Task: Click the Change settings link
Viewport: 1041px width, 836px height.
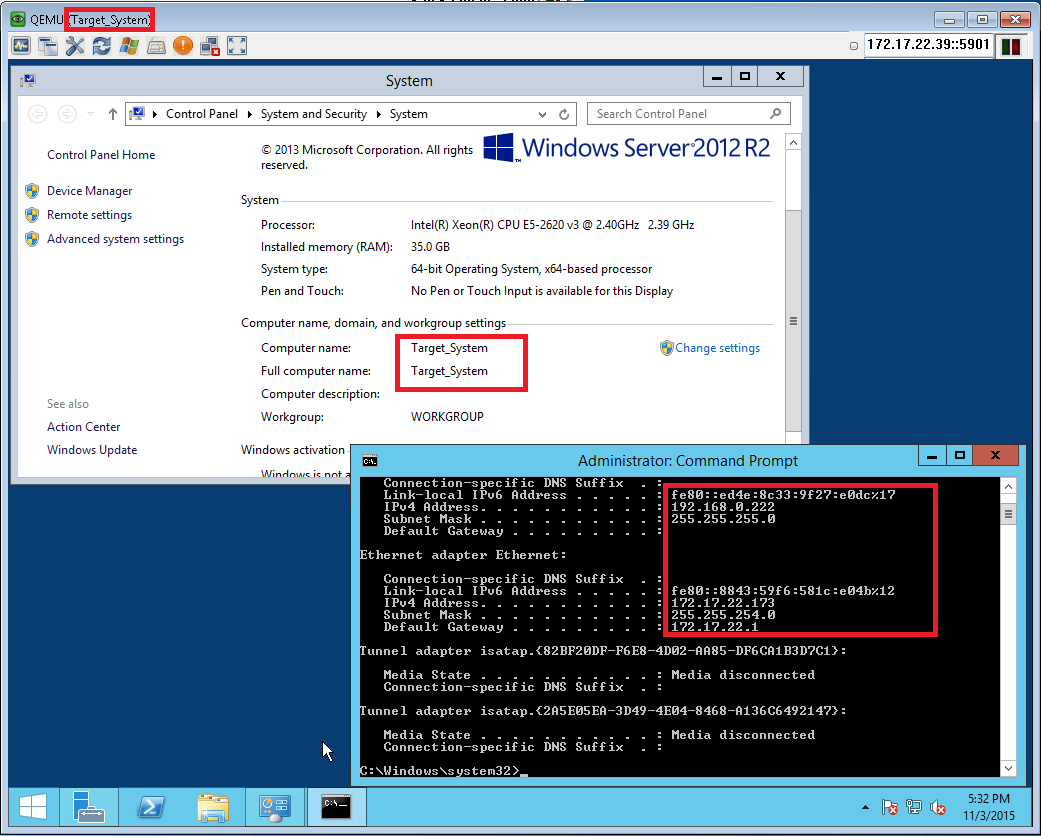Action: coord(717,348)
